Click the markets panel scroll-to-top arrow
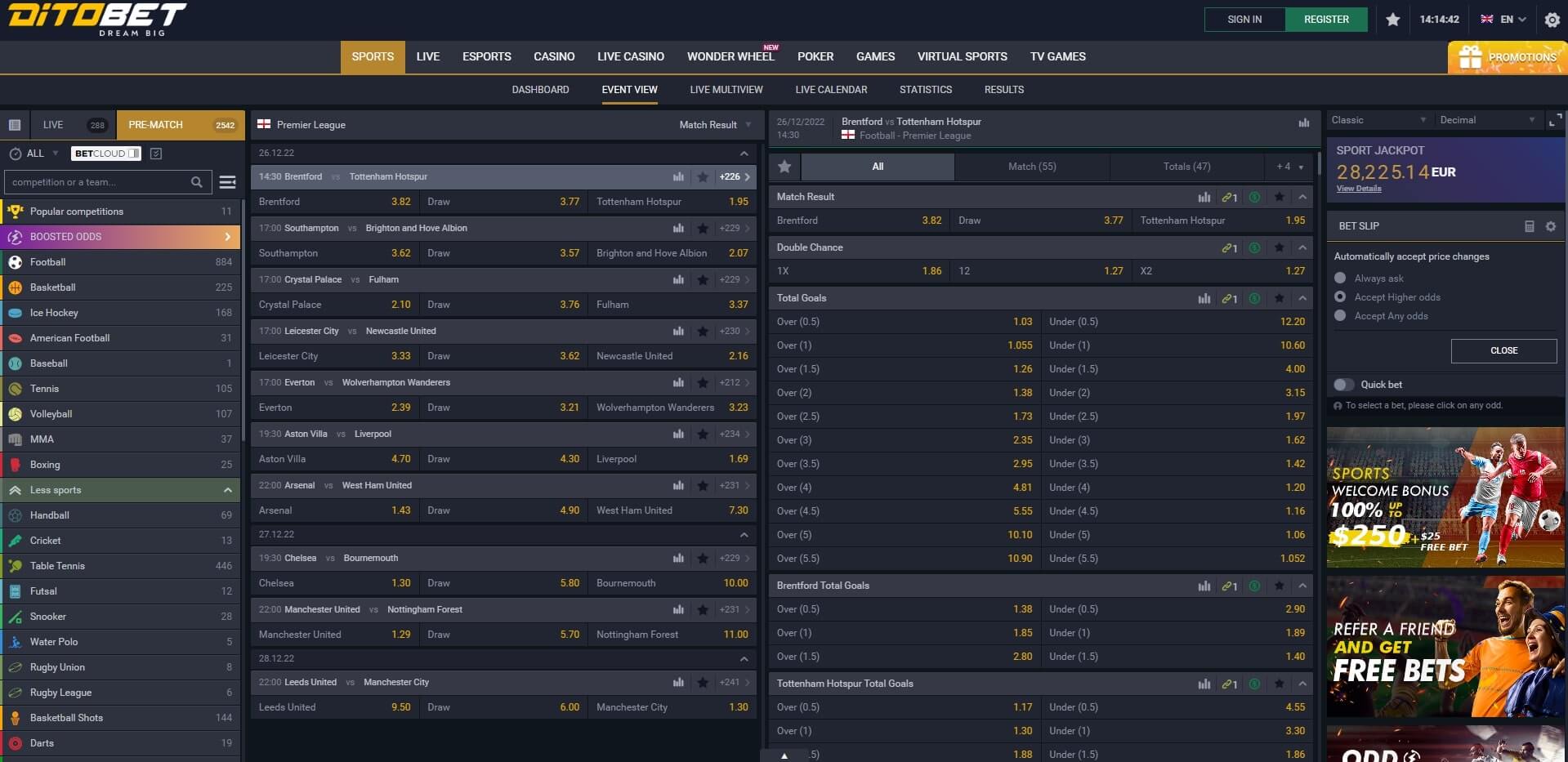 coord(784,755)
